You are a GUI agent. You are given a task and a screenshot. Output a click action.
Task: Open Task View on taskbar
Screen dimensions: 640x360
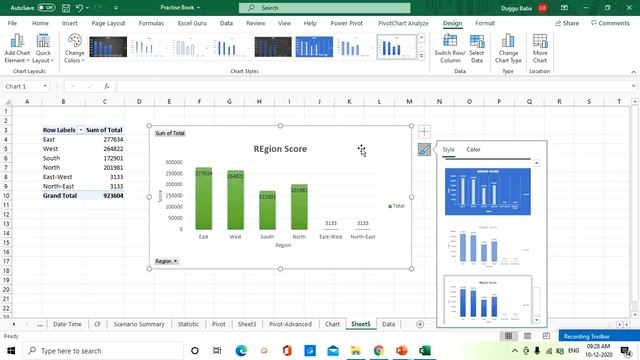point(217,351)
